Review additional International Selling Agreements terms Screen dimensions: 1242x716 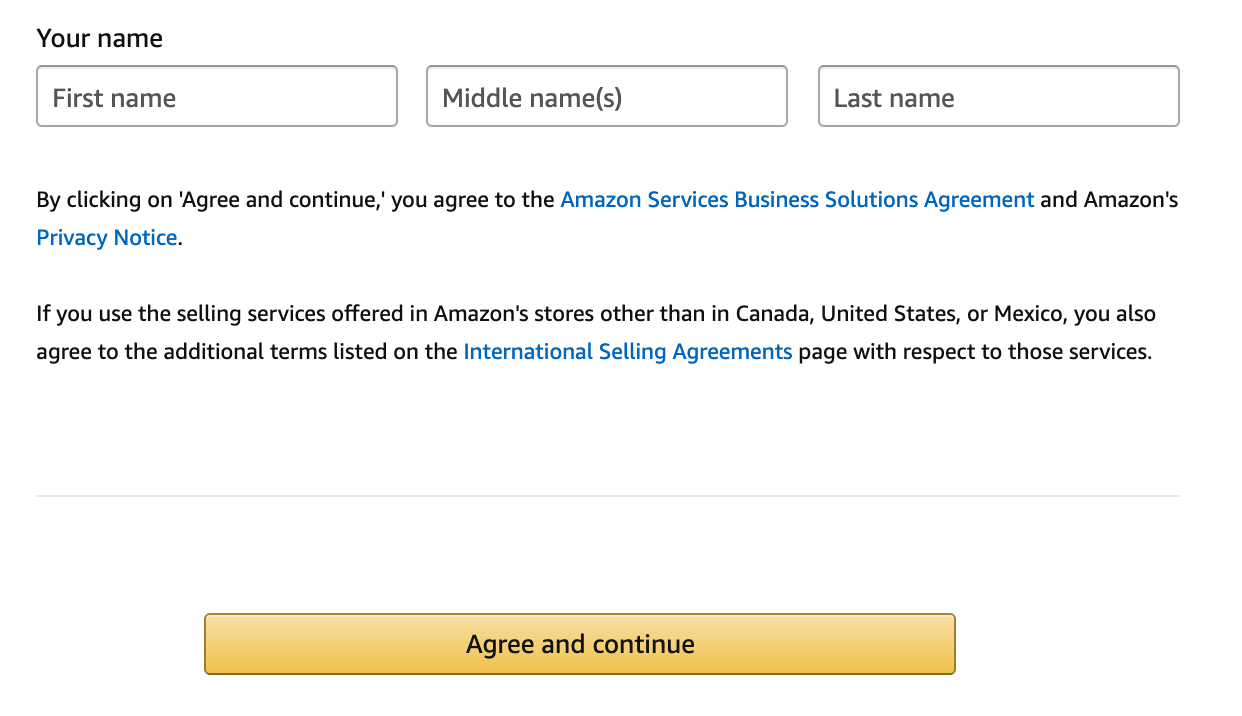coord(627,351)
